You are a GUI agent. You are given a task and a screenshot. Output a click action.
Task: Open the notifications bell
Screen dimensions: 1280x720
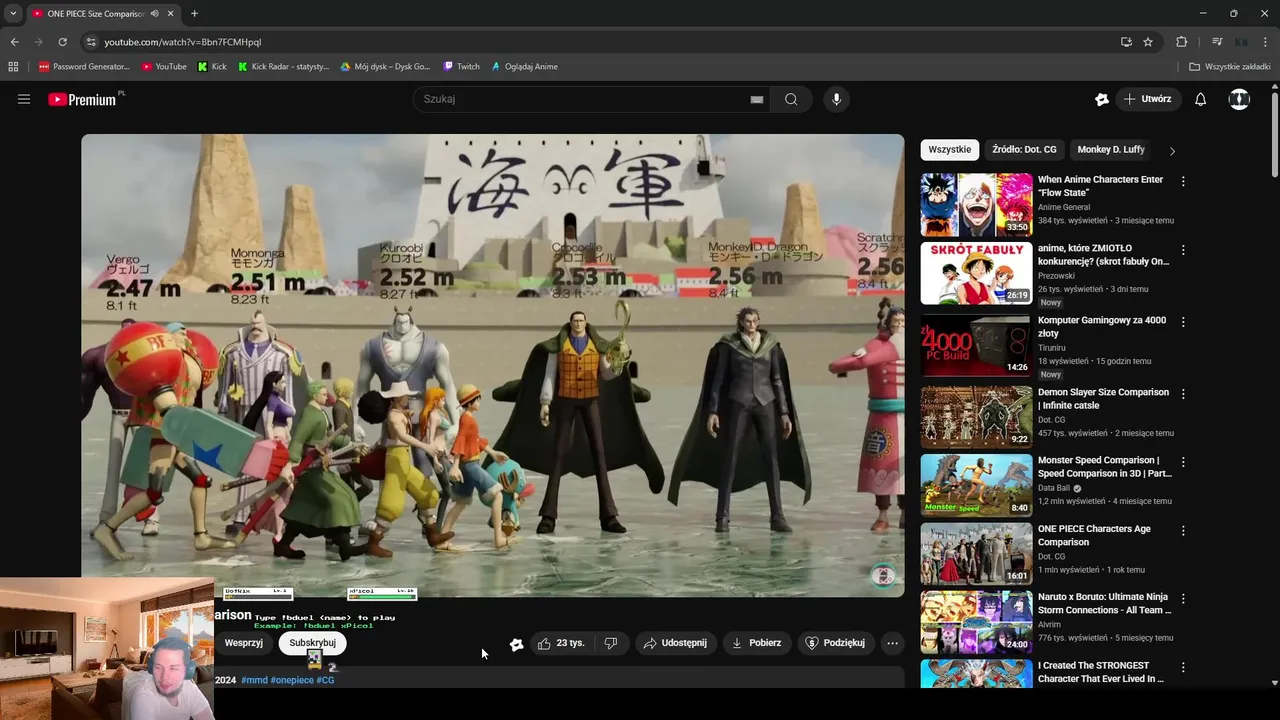click(1201, 99)
